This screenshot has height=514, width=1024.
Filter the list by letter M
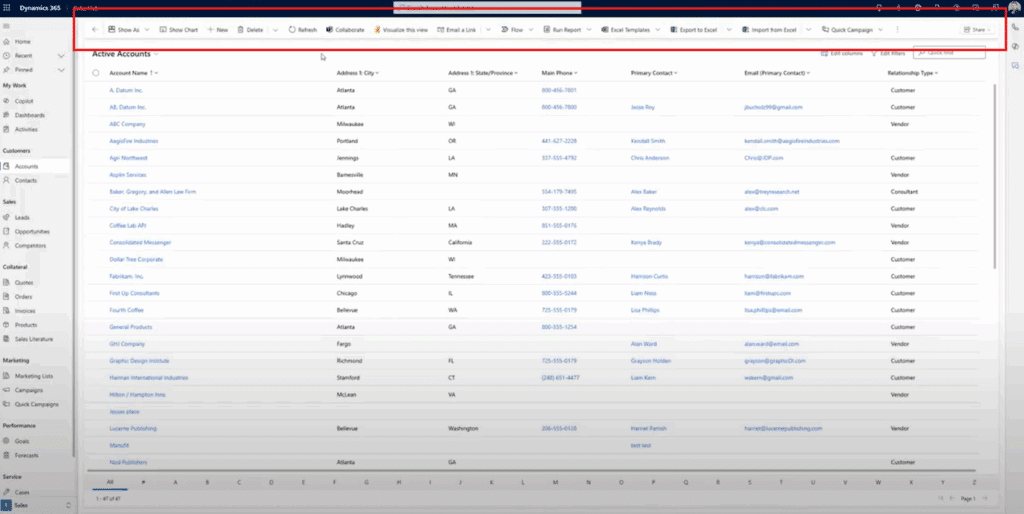coord(555,482)
